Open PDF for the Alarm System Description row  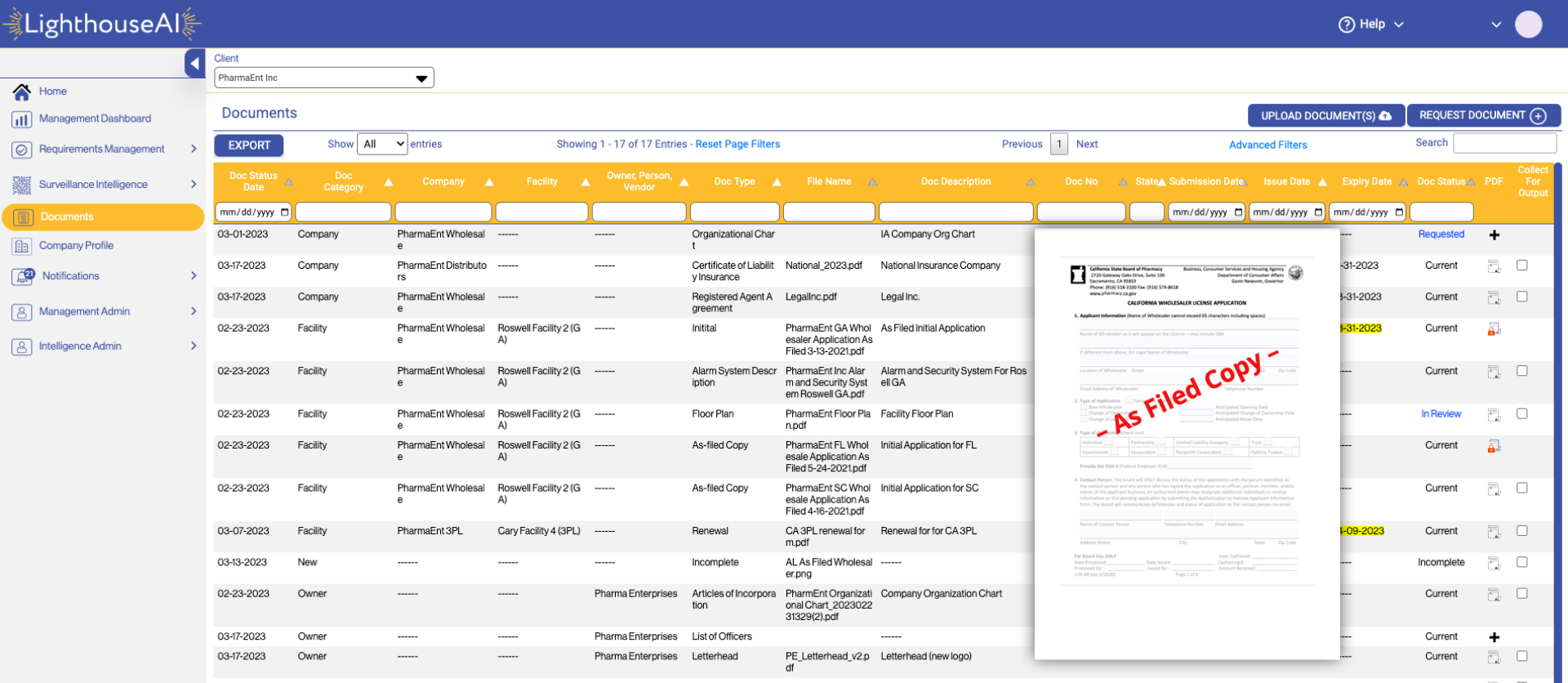click(x=1494, y=372)
